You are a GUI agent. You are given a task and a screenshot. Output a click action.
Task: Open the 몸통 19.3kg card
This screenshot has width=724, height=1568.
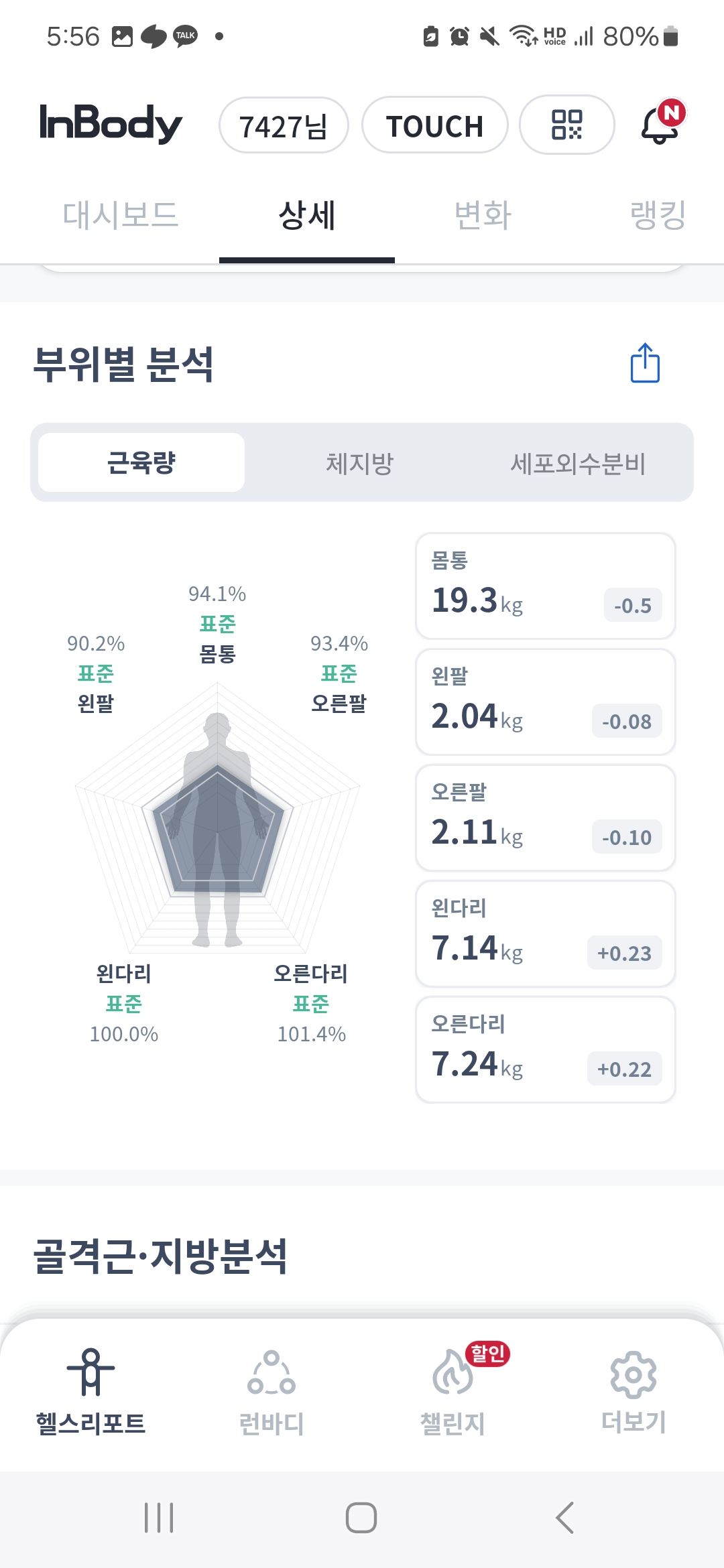pyautogui.click(x=545, y=586)
